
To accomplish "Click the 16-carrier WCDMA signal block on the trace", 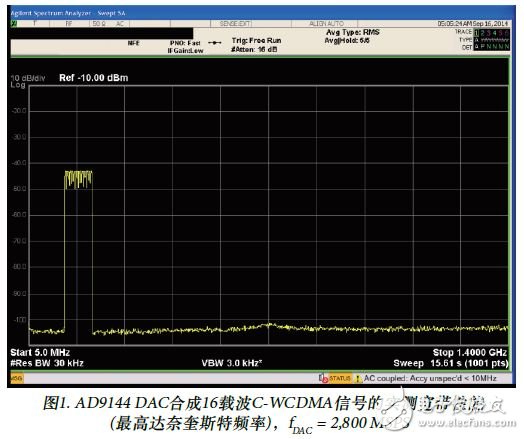I will [x=79, y=180].
